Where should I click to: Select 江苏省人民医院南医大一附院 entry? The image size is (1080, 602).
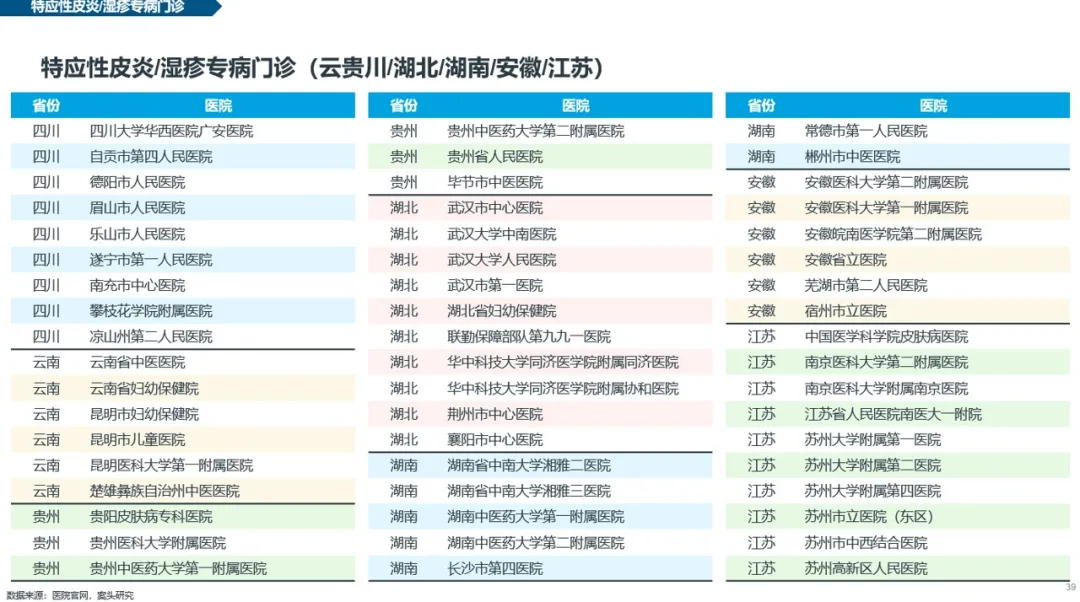[x=893, y=414]
